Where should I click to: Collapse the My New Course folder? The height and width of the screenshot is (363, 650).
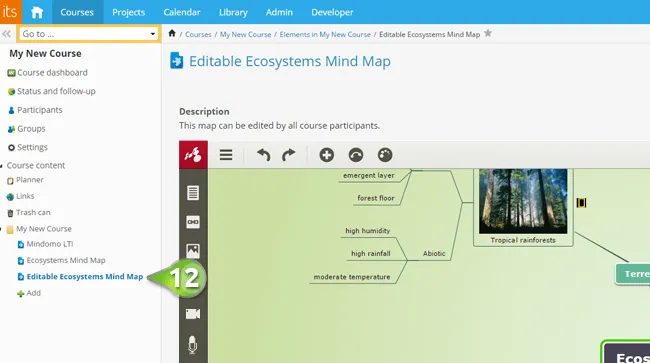tap(2, 229)
